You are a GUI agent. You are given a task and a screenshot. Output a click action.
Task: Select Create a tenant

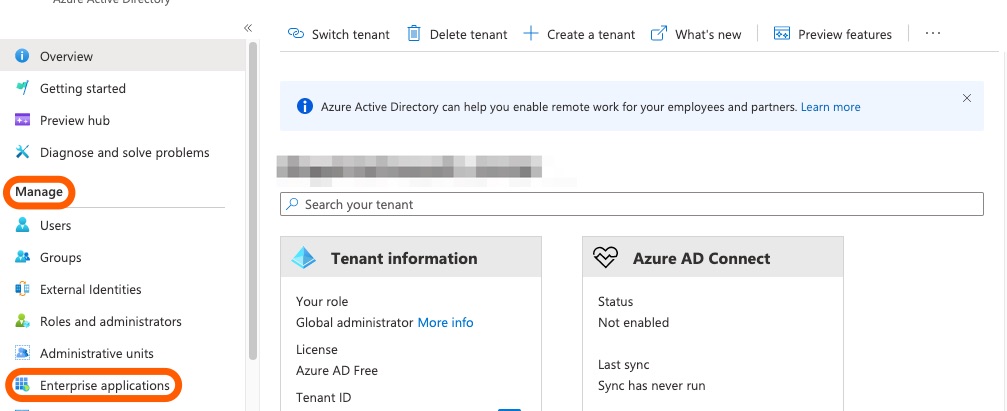click(580, 34)
